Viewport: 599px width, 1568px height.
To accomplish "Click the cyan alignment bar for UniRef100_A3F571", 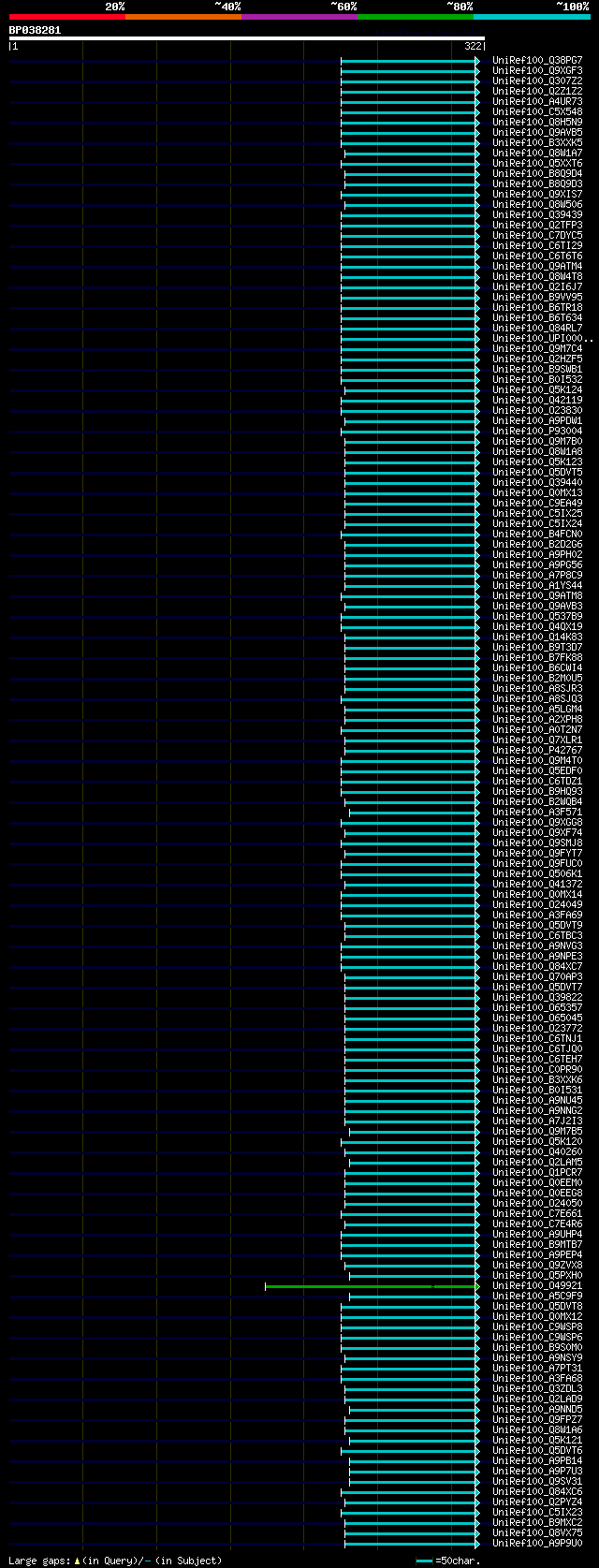I will click(x=415, y=813).
